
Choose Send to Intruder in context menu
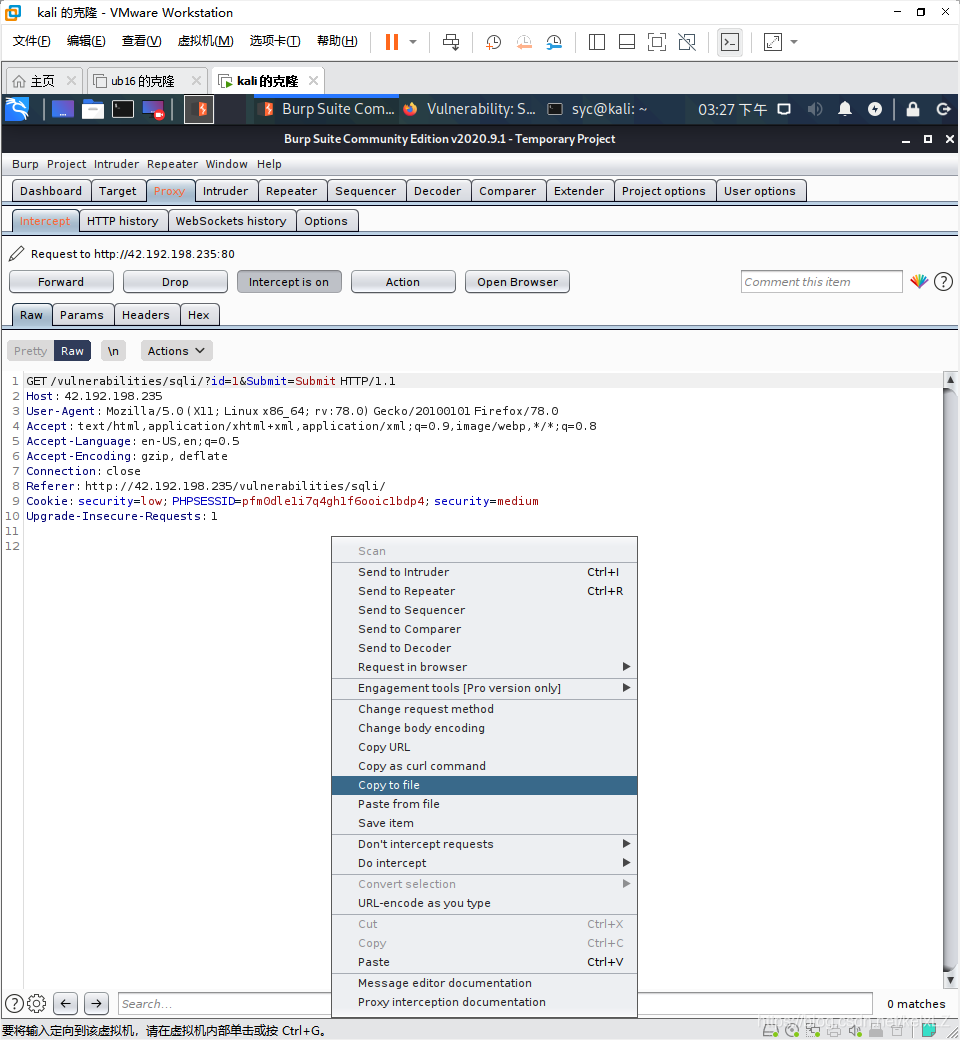coord(484,572)
